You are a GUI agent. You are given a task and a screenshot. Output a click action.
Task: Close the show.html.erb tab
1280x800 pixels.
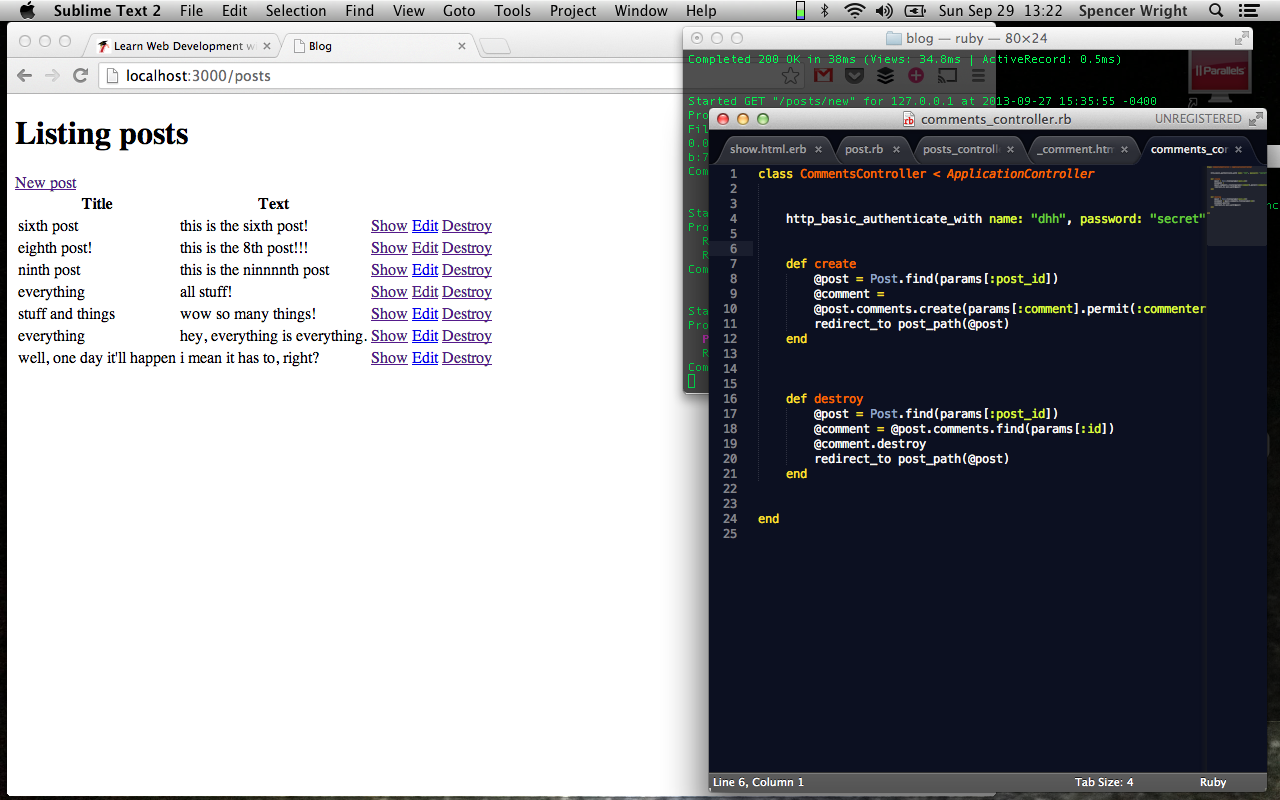818,150
